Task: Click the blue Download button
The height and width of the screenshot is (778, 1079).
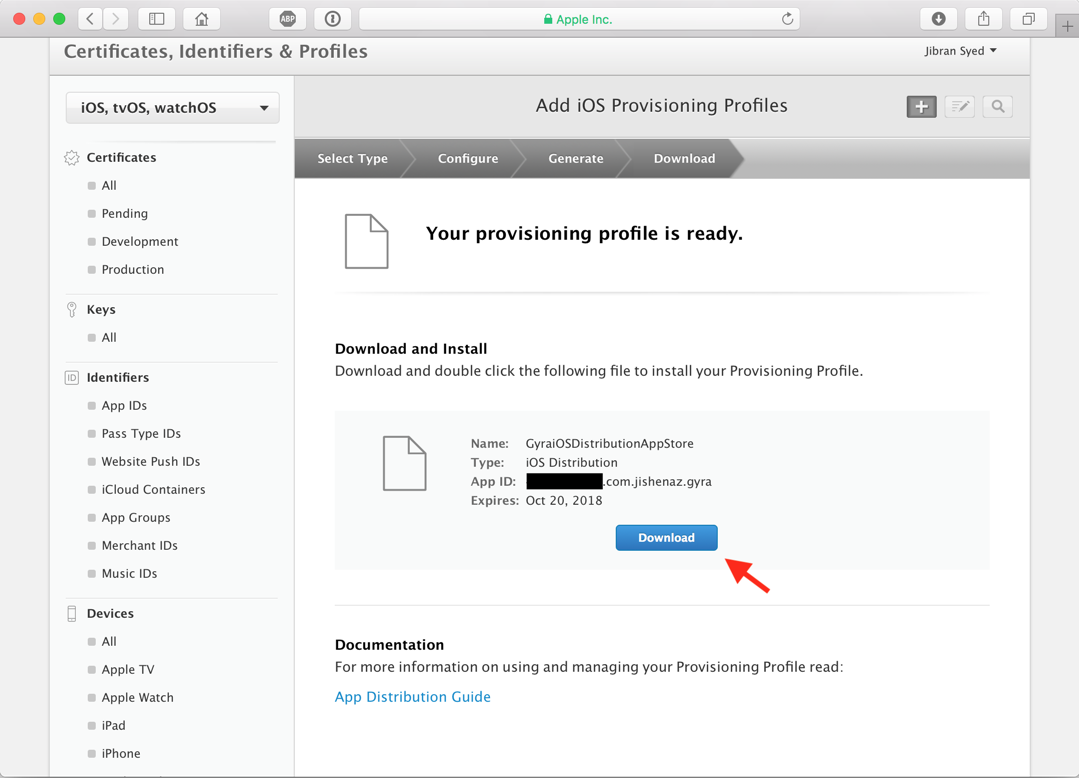Action: coord(667,538)
